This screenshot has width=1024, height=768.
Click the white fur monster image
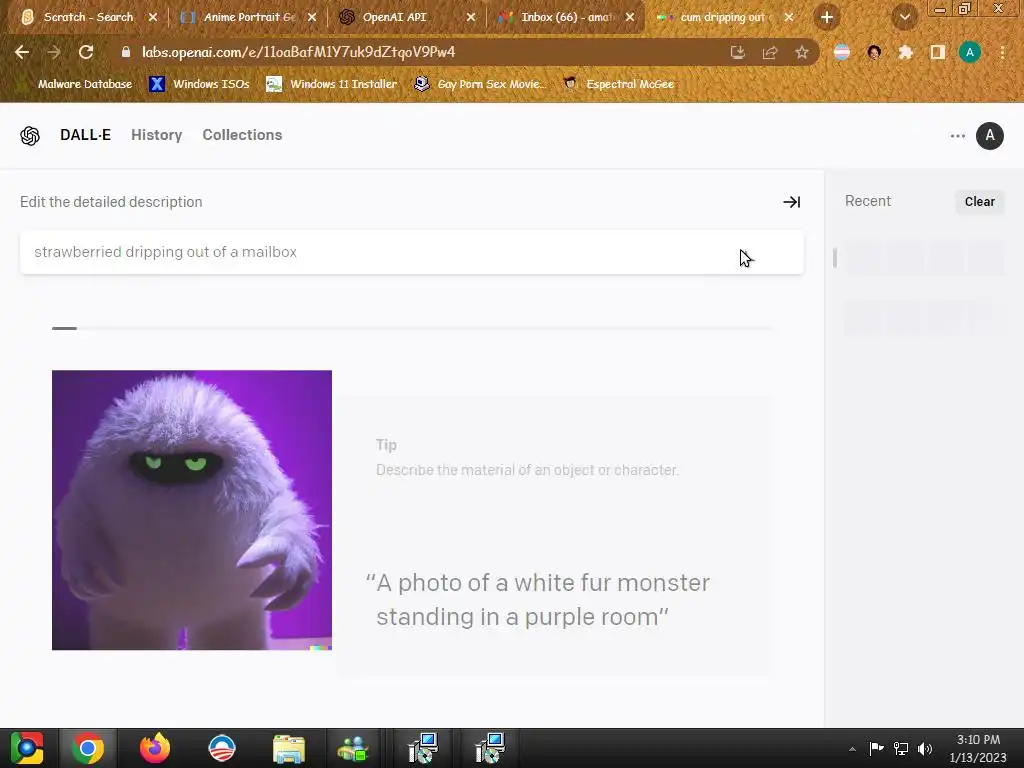point(191,510)
